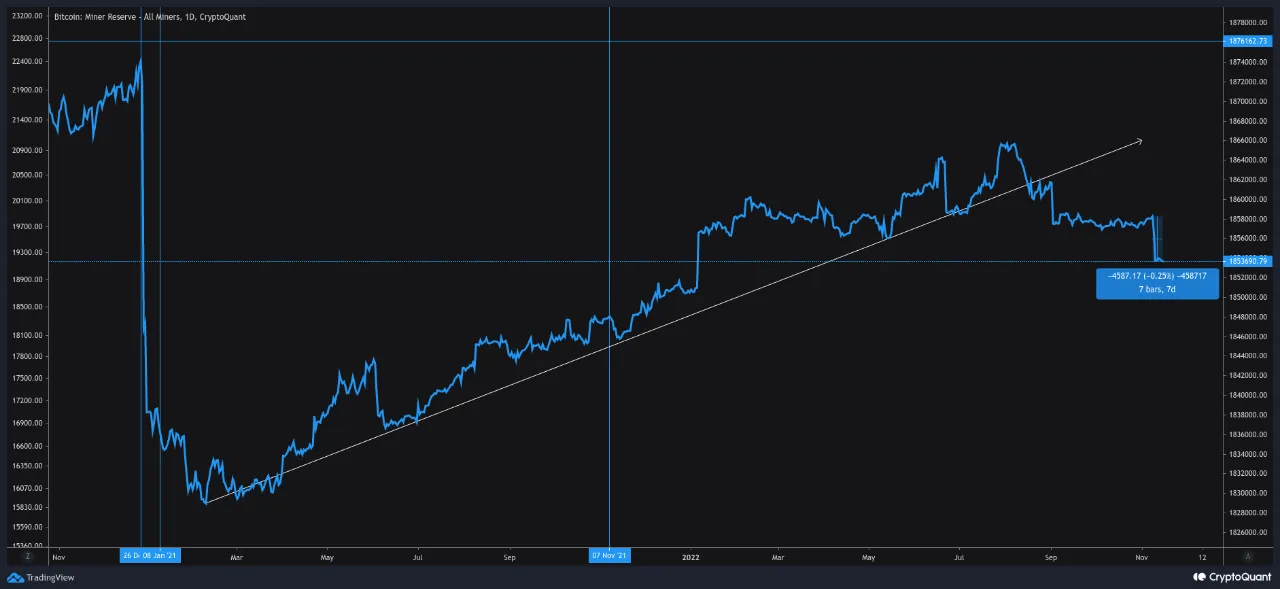Click the Sep label before 2022
This screenshot has height=589, width=1280.
click(509, 555)
